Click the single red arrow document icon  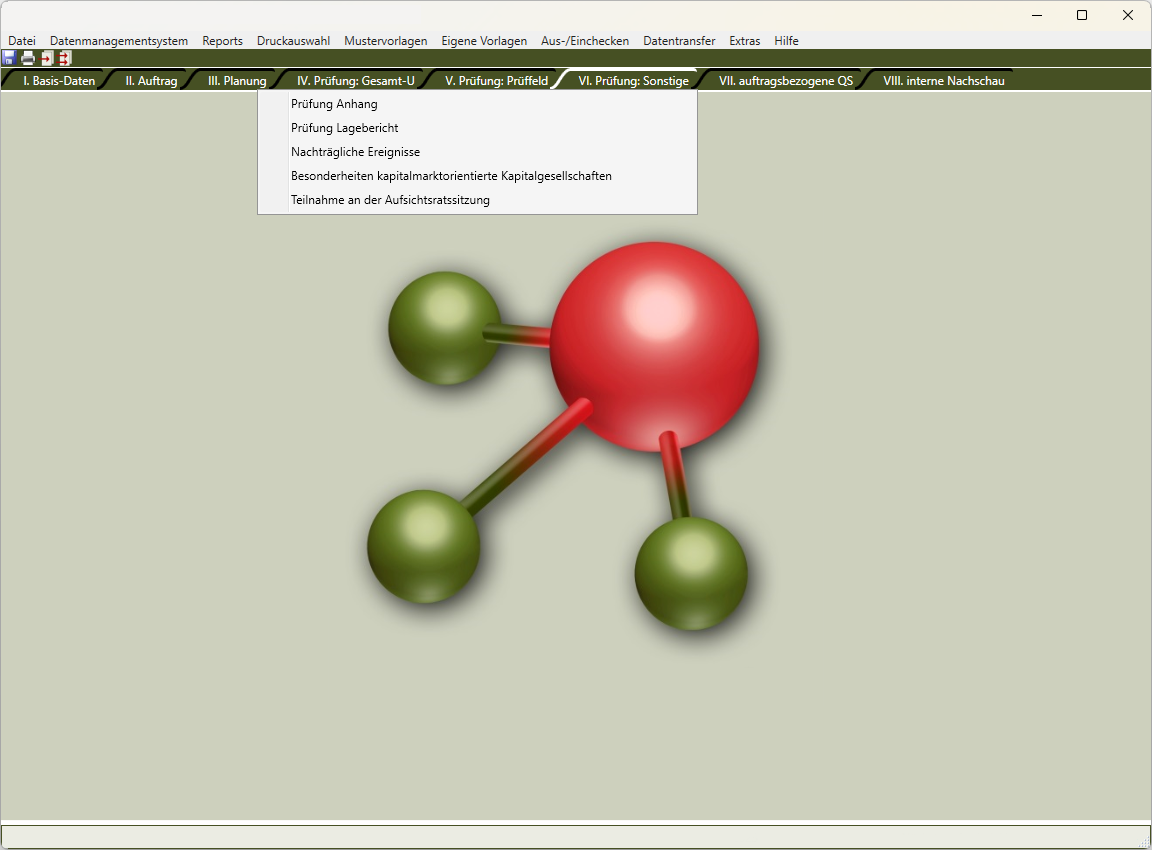47,58
